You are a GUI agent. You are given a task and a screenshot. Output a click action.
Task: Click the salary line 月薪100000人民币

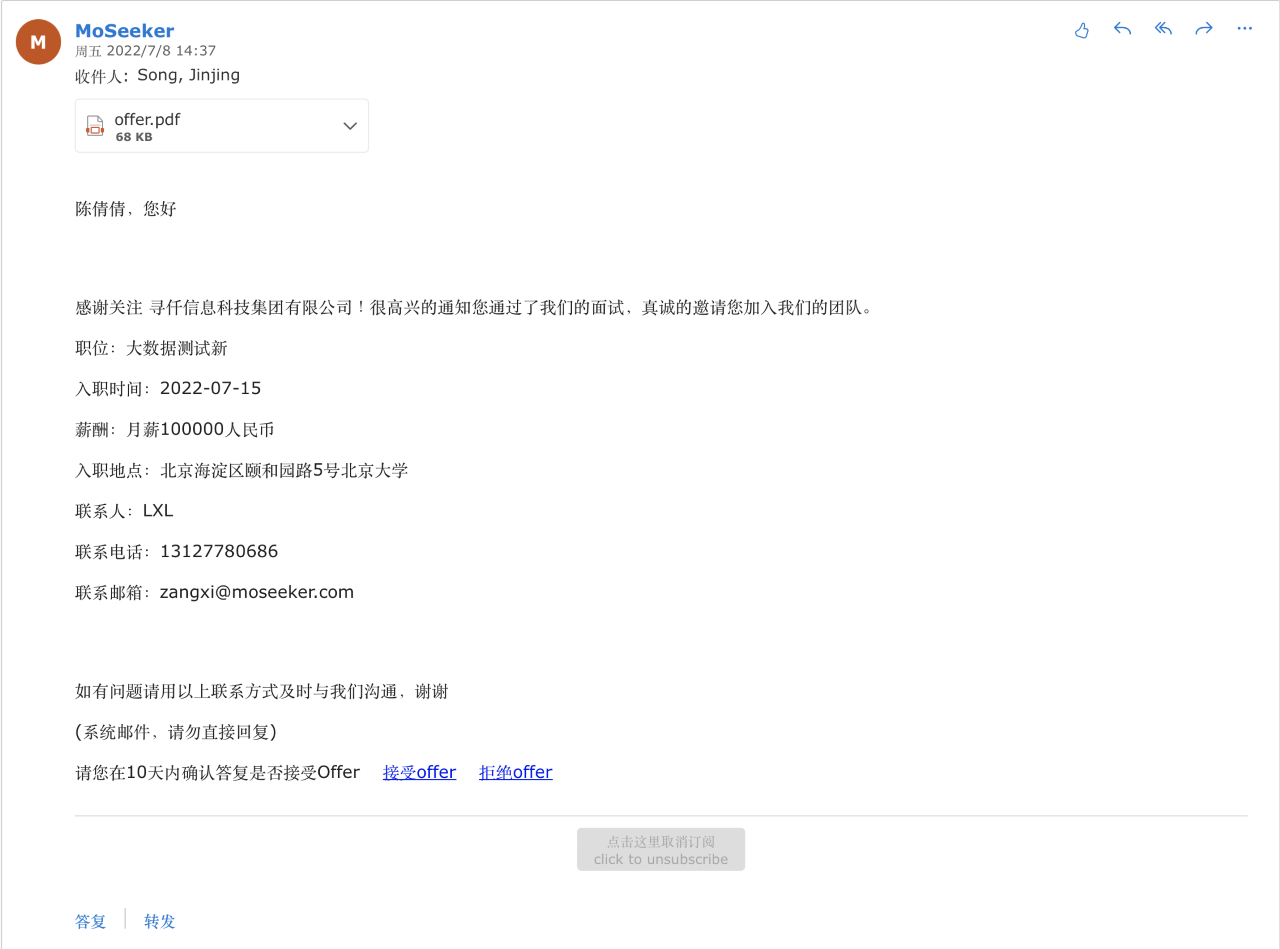coord(200,430)
